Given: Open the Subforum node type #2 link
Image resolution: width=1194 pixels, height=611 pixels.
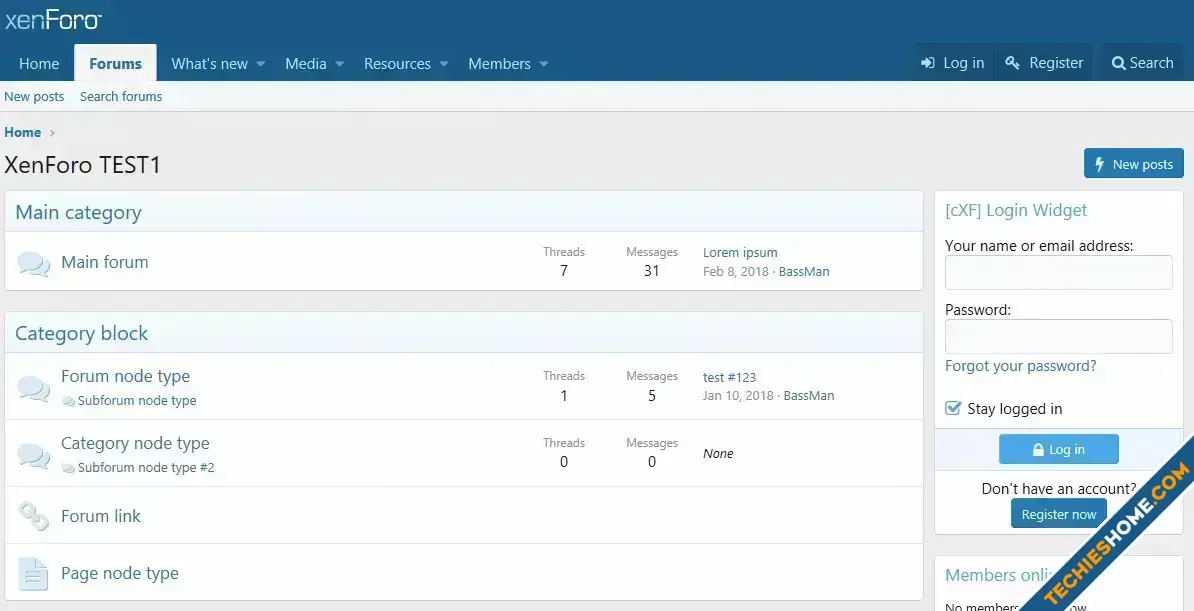Looking at the screenshot, I should [146, 468].
